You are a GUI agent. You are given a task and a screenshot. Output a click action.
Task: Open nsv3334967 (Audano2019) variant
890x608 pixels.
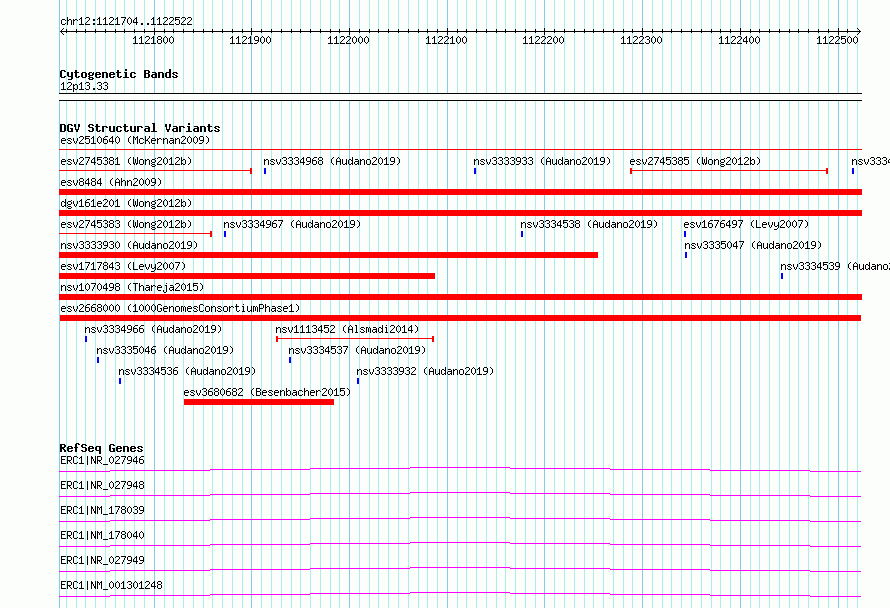[x=292, y=224]
